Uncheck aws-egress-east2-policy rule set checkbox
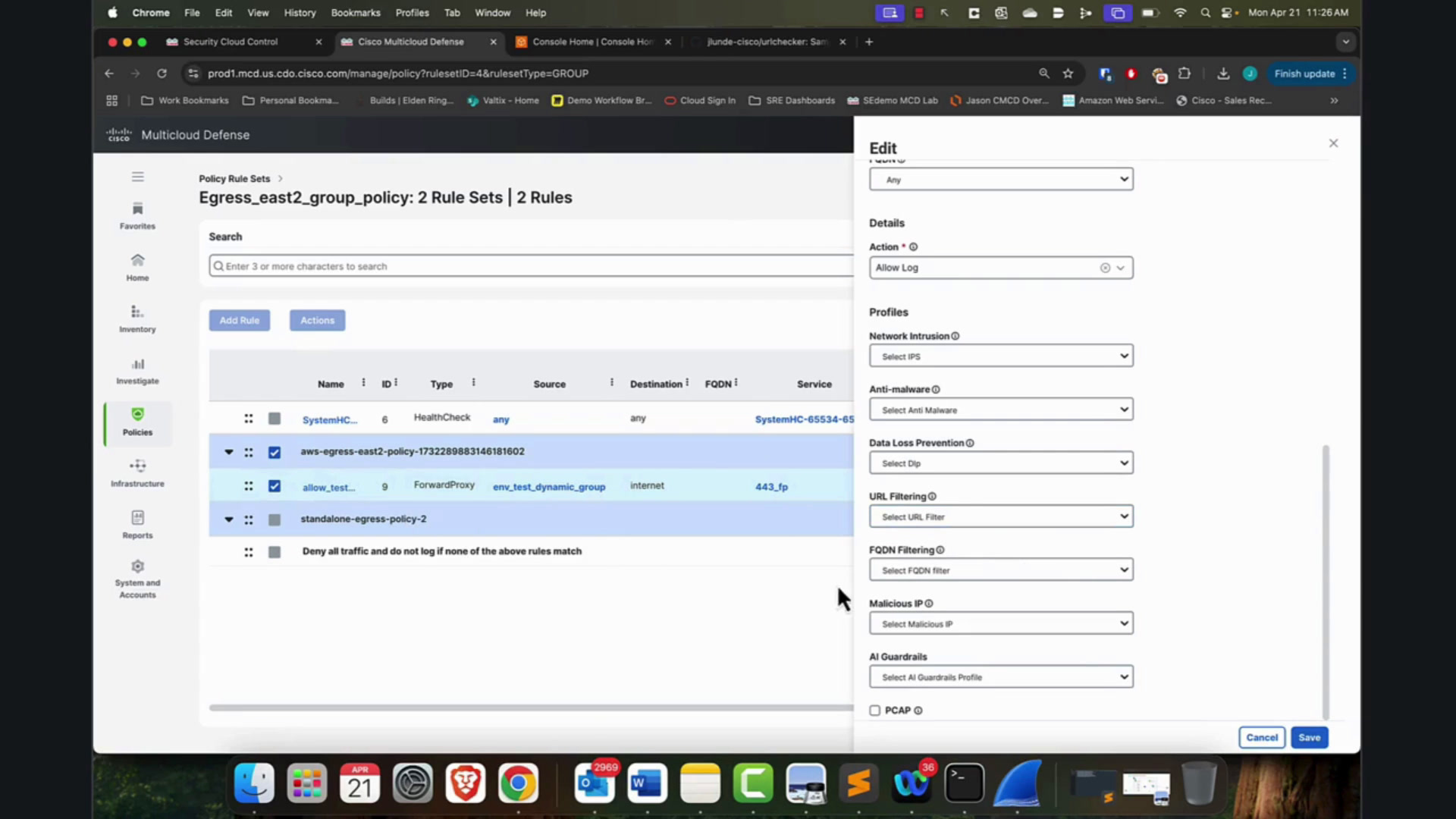 (275, 452)
